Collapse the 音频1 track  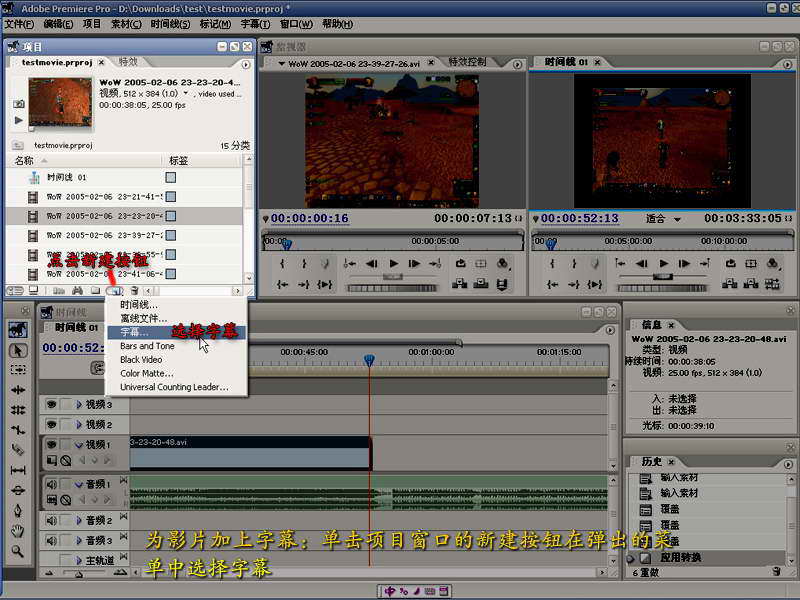79,484
